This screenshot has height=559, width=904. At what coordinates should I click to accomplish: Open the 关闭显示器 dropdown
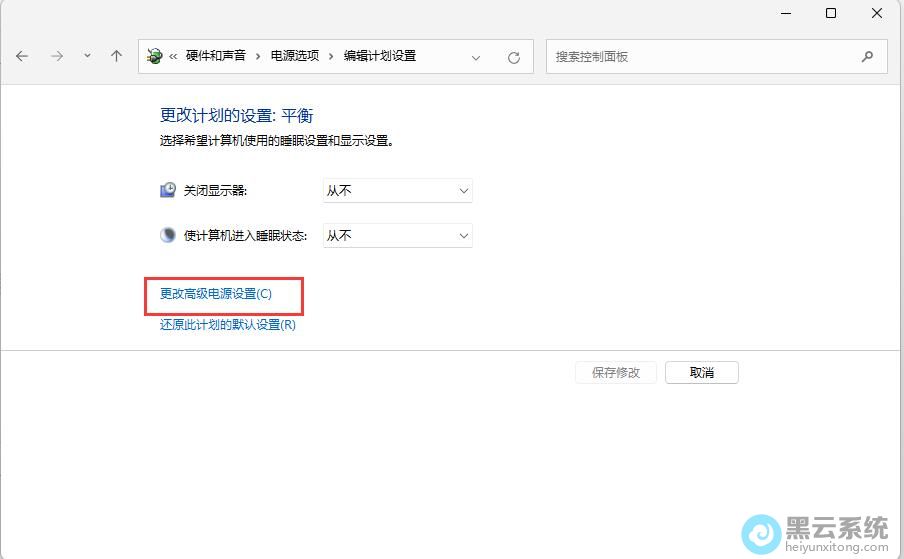click(397, 190)
